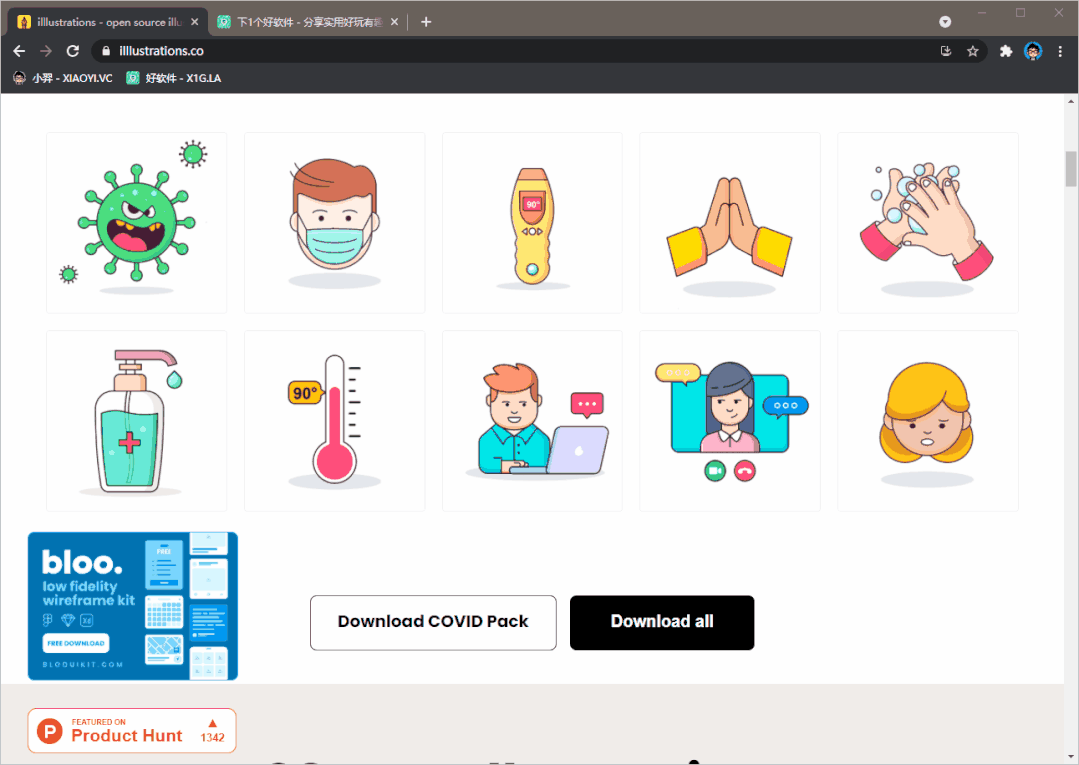1079x765 pixels.
Task: Bookmark this page with the star icon
Action: tap(972, 51)
